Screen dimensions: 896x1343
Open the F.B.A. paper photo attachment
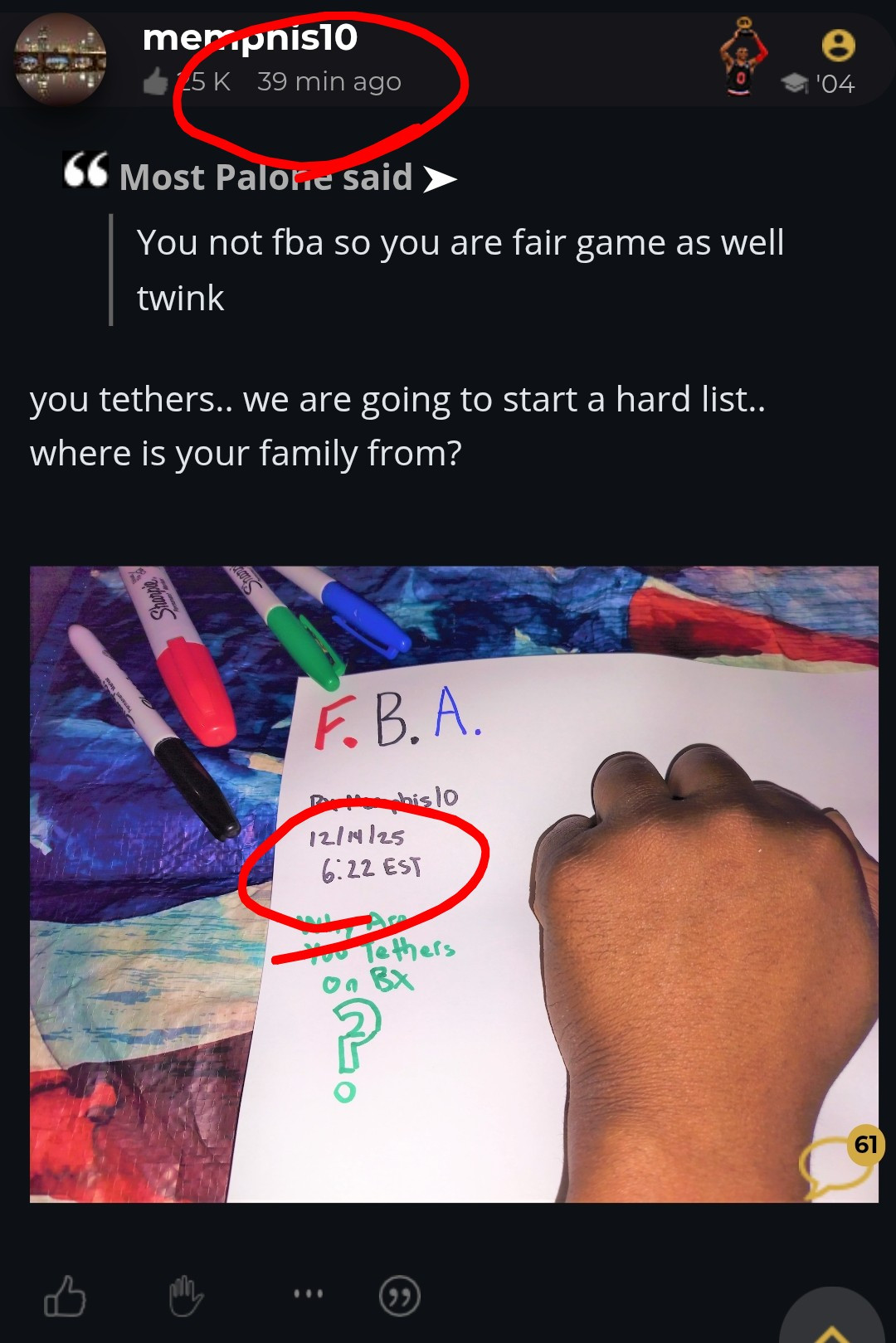pyautogui.click(x=454, y=884)
